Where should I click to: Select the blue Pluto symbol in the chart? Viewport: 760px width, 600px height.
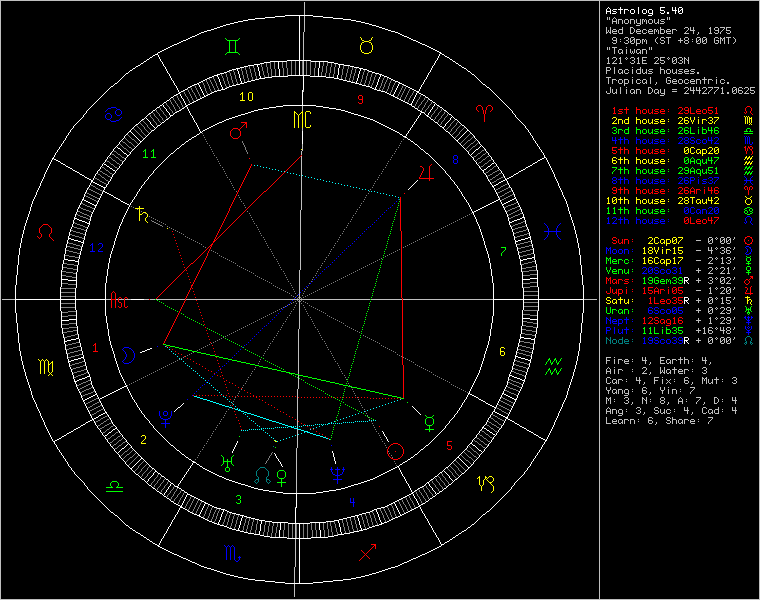click(165, 418)
